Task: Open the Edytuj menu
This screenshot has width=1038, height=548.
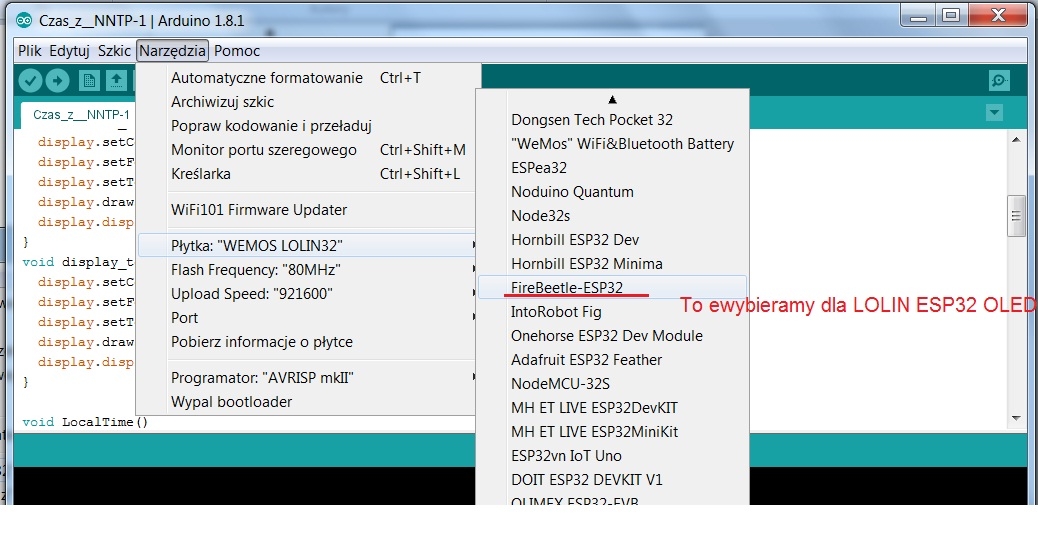Action: 70,51
